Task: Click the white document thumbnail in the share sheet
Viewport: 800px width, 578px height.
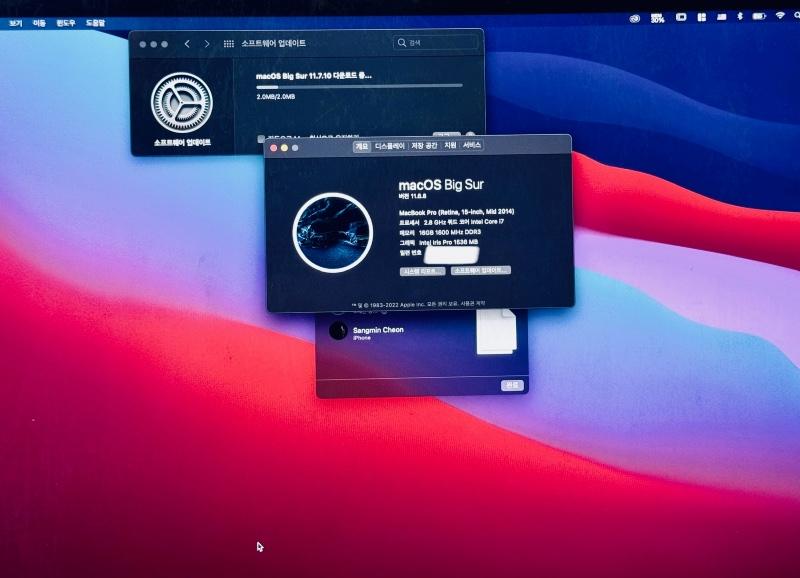Action: click(x=496, y=332)
